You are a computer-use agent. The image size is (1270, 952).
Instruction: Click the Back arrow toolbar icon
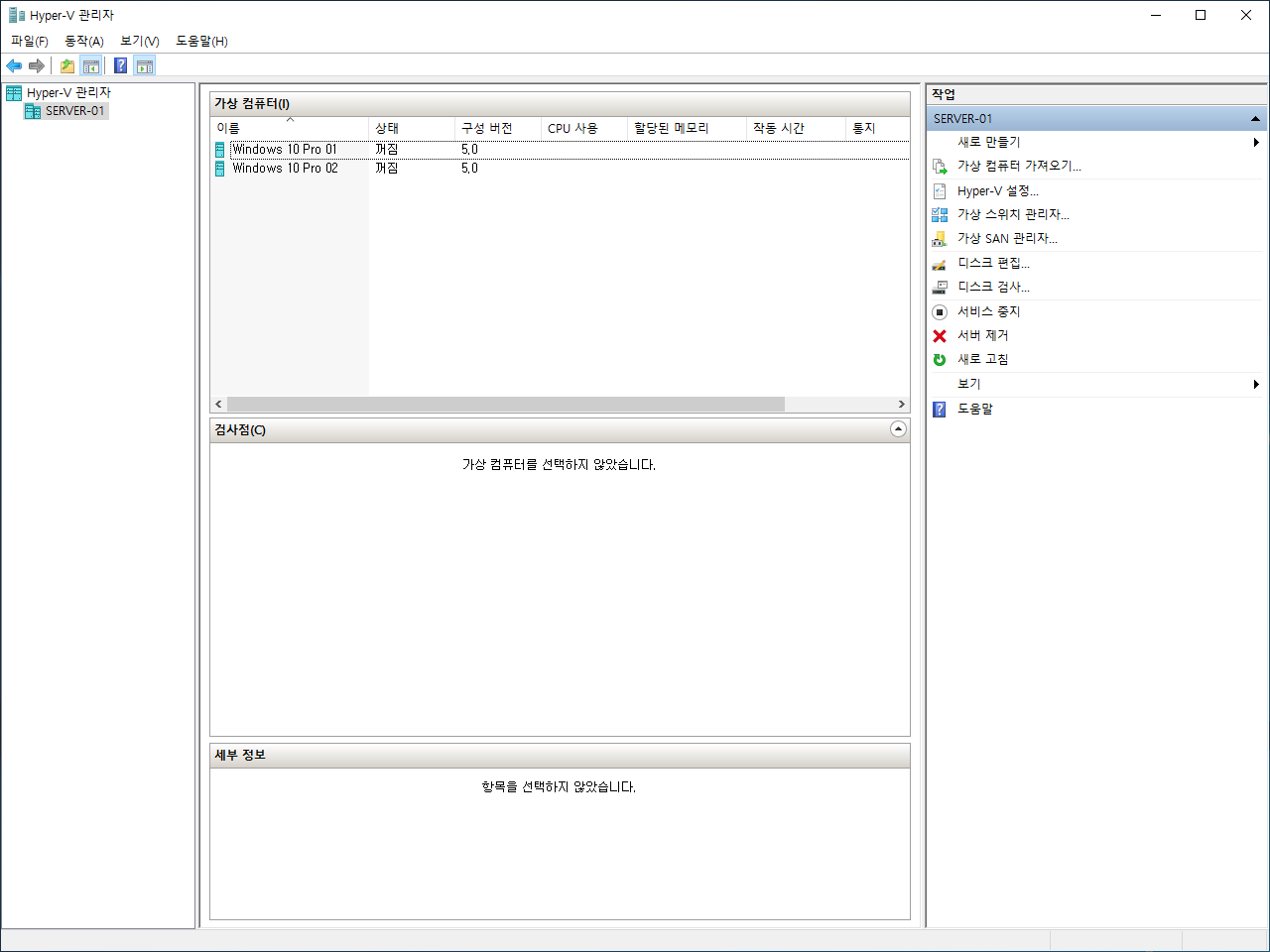point(14,66)
